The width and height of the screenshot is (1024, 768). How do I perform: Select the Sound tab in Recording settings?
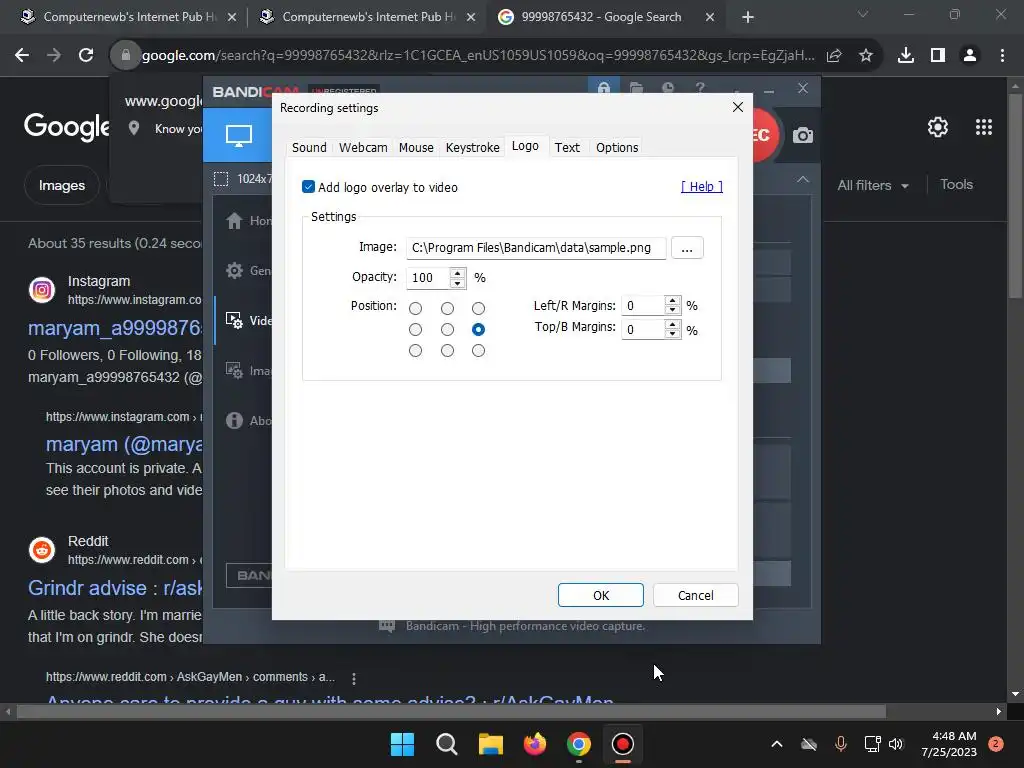click(309, 148)
